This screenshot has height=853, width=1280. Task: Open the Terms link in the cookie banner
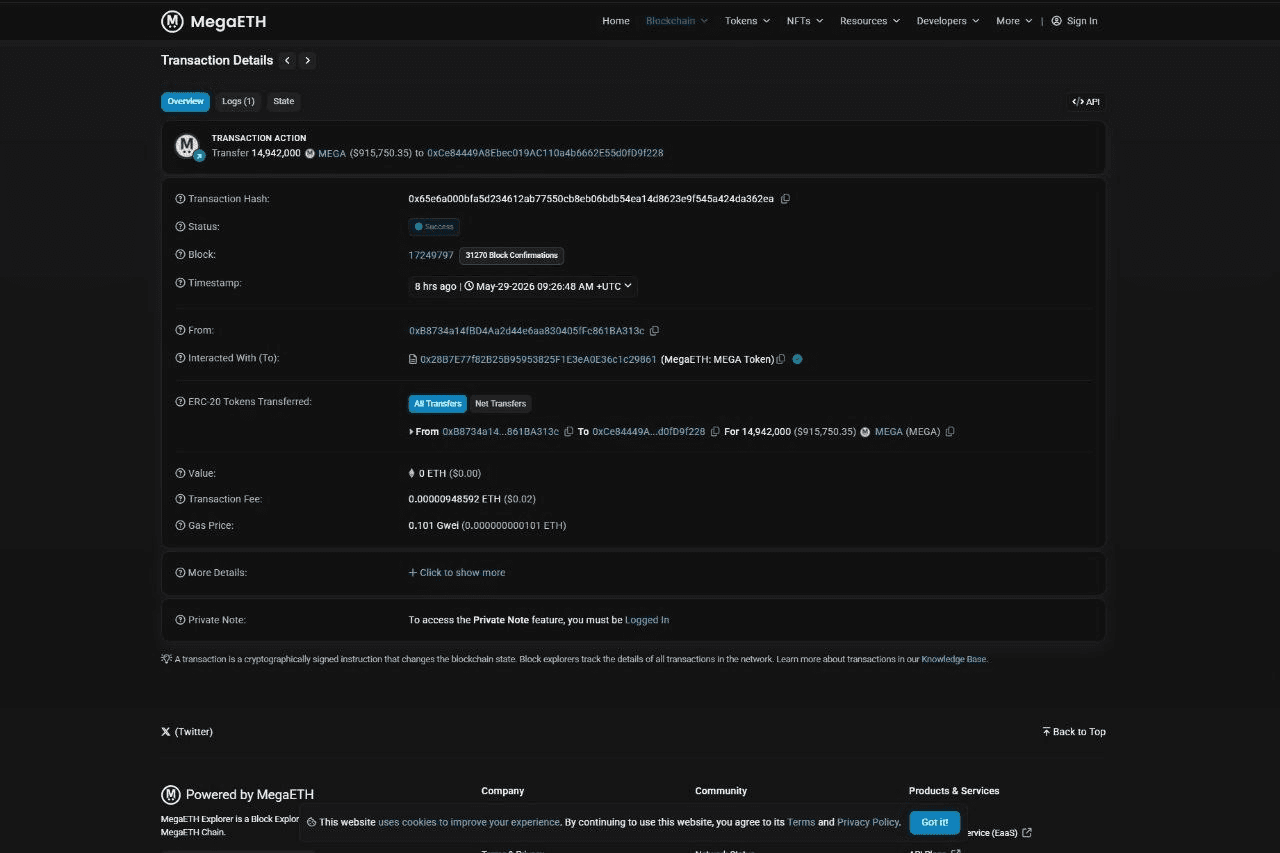pyautogui.click(x=801, y=822)
